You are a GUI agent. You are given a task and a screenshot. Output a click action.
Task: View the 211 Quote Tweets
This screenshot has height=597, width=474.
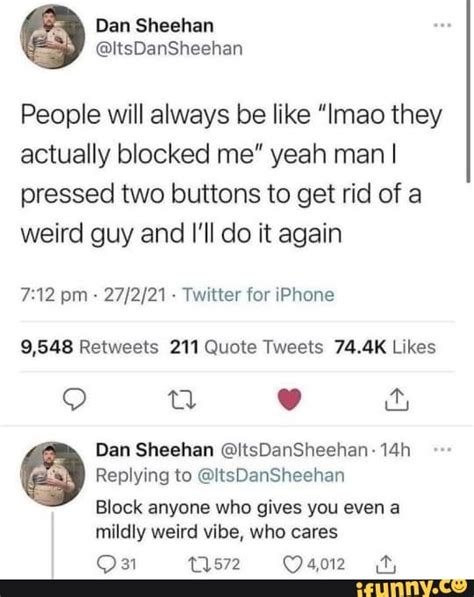(x=246, y=347)
